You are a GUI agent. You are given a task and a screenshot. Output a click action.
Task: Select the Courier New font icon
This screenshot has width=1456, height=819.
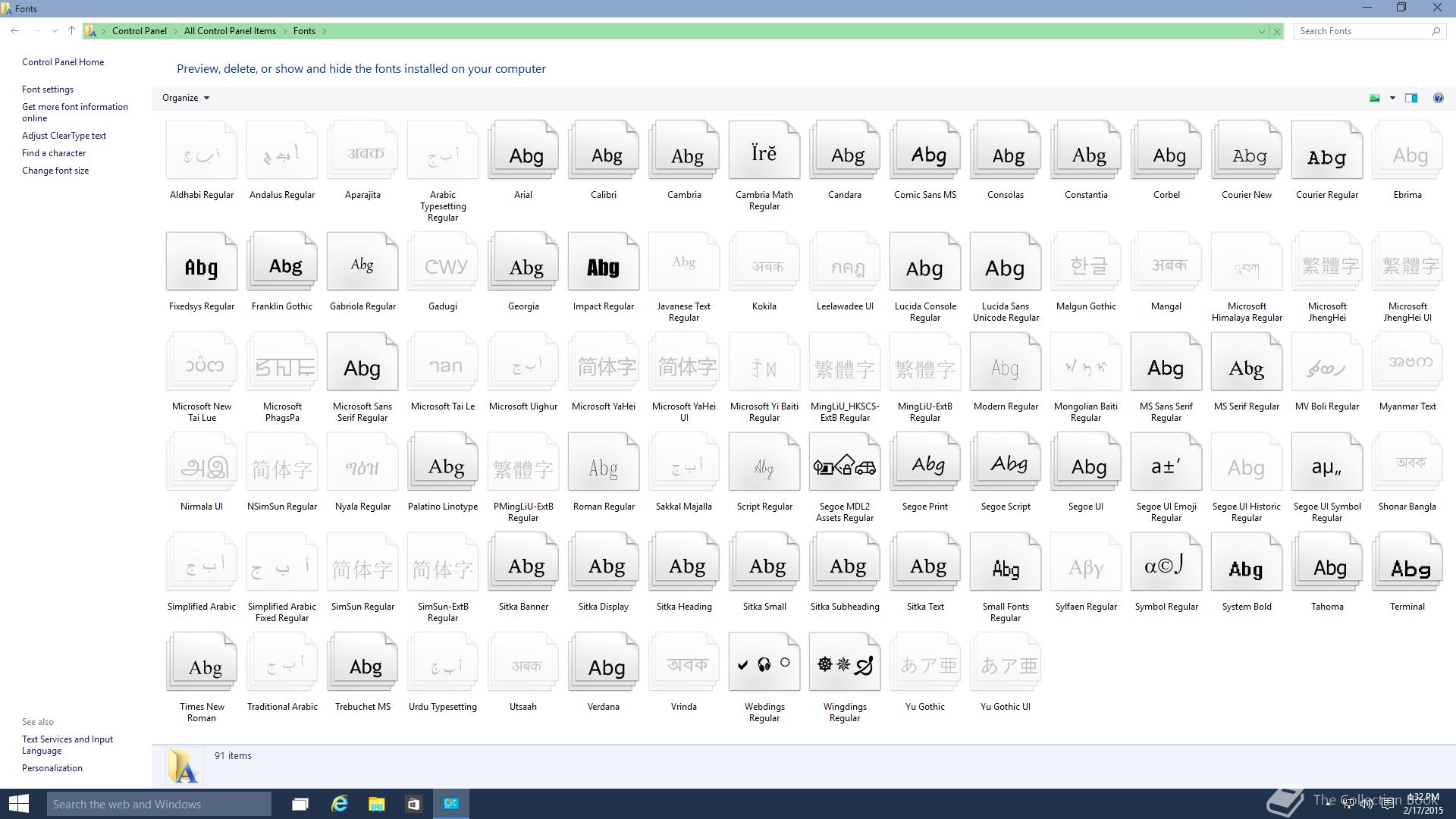1247,150
